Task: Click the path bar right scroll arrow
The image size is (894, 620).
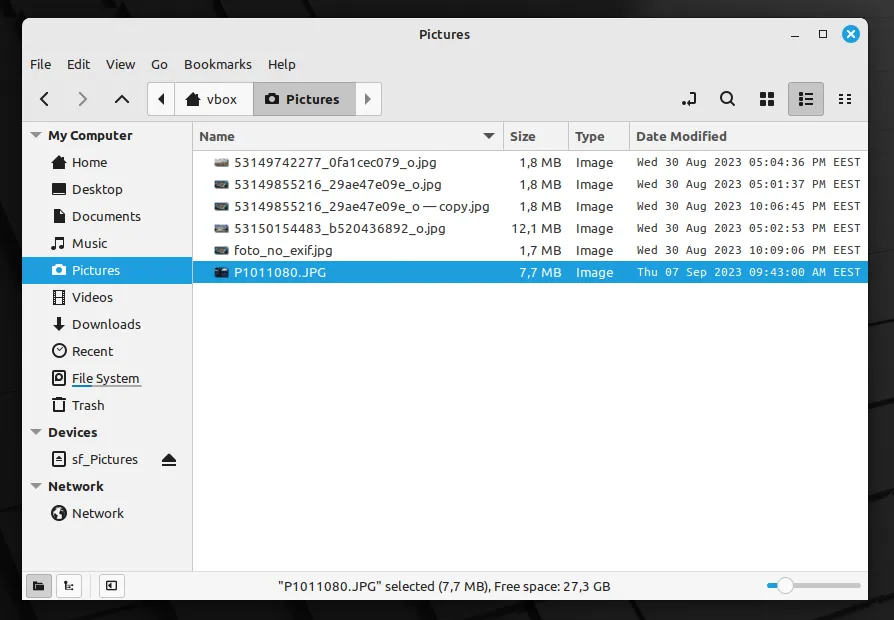Action: tap(368, 99)
